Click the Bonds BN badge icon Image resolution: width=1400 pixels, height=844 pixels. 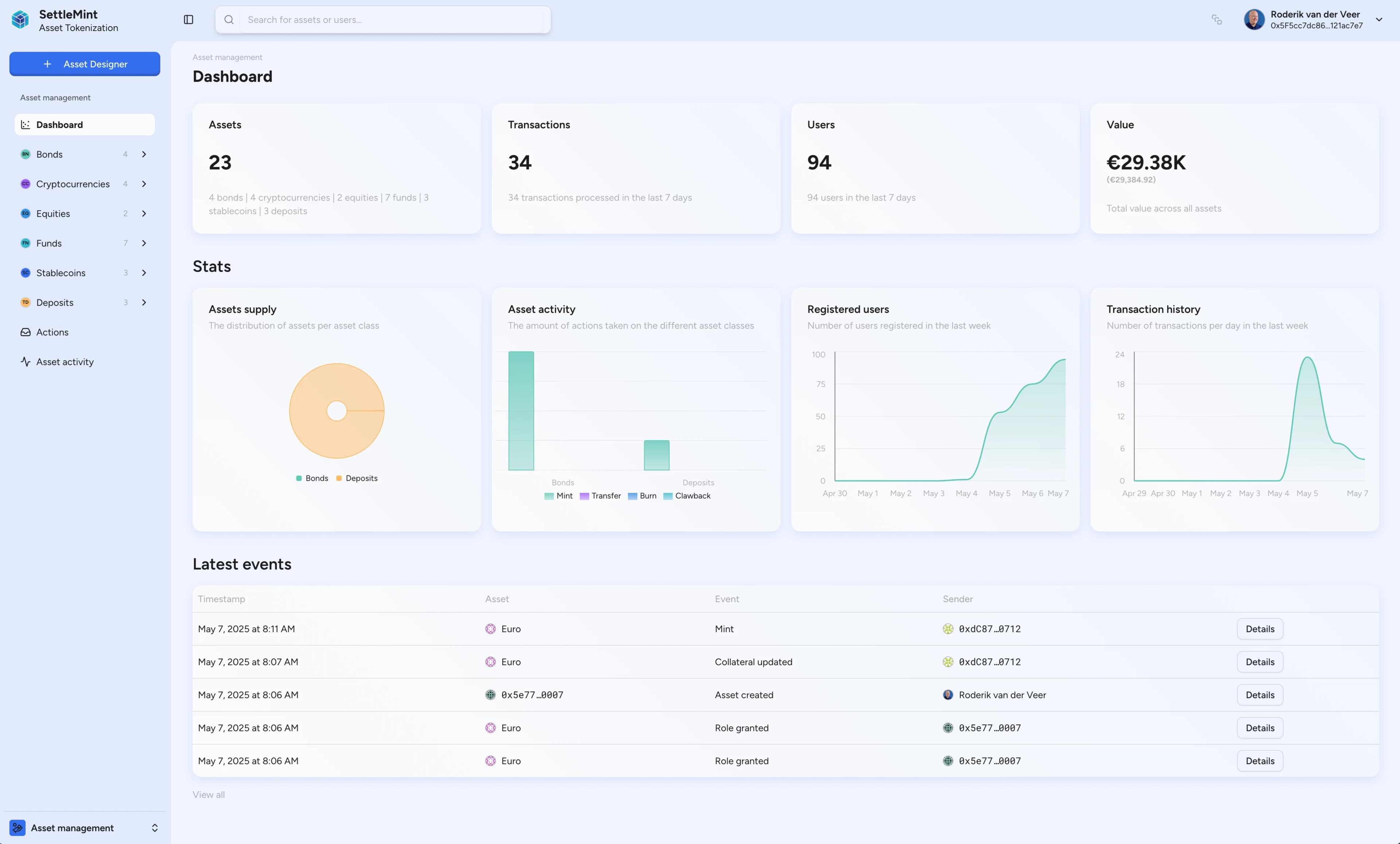coord(25,154)
